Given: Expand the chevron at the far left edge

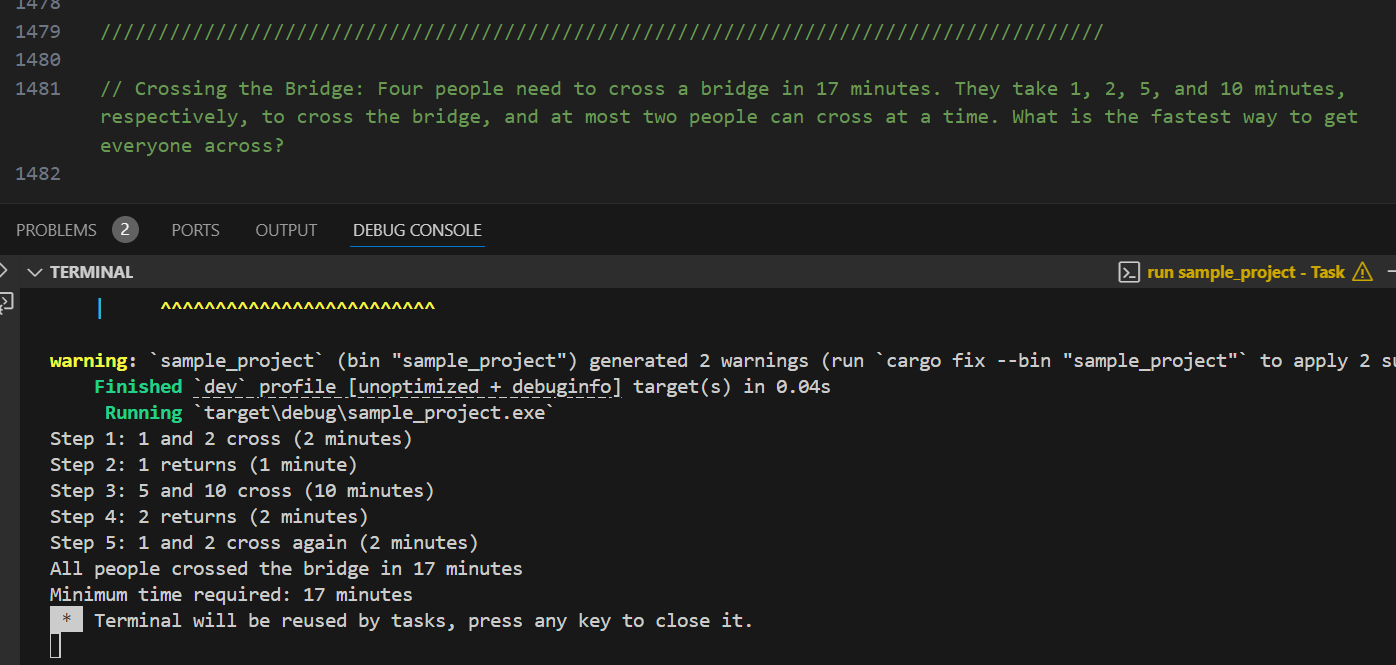Looking at the screenshot, I should coord(4,271).
